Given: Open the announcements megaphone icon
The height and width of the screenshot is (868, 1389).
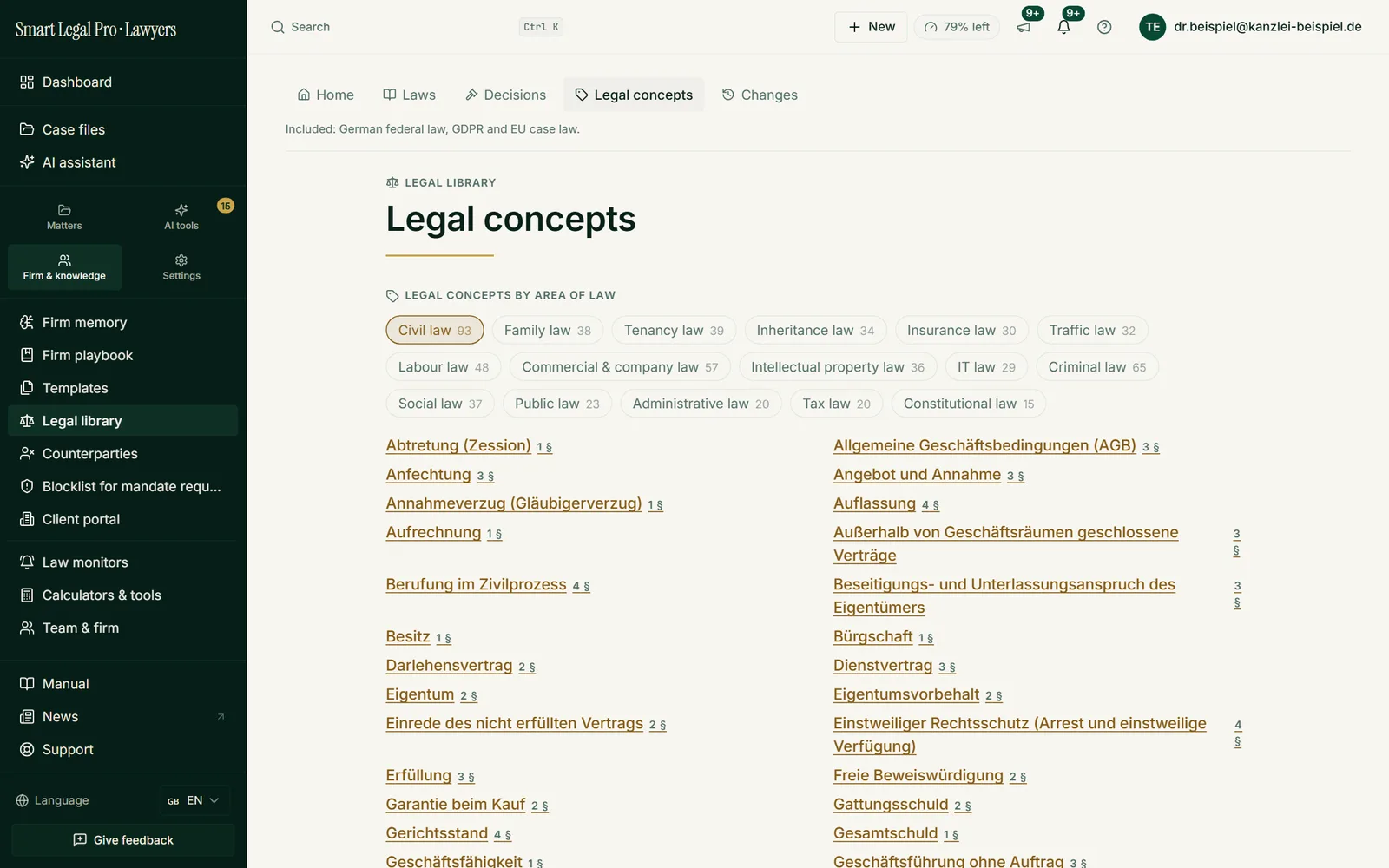Looking at the screenshot, I should (1024, 27).
